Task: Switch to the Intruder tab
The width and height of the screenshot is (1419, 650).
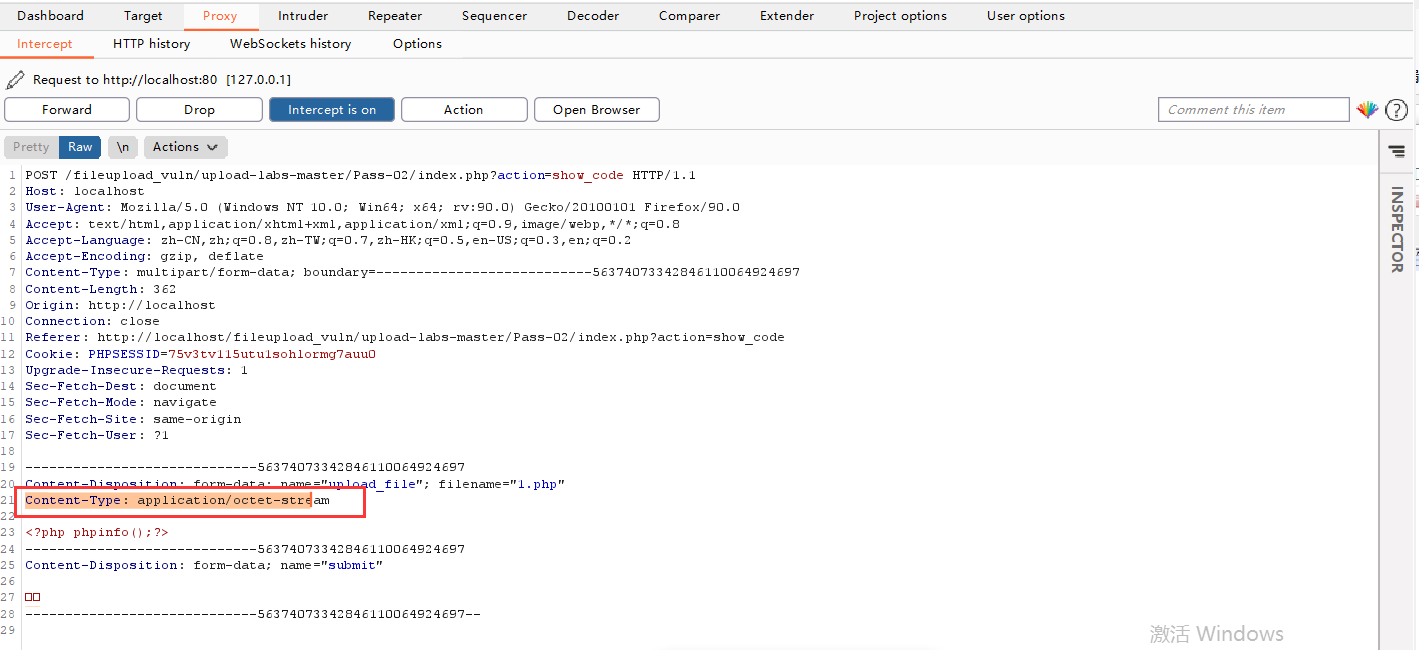Action: [303, 16]
